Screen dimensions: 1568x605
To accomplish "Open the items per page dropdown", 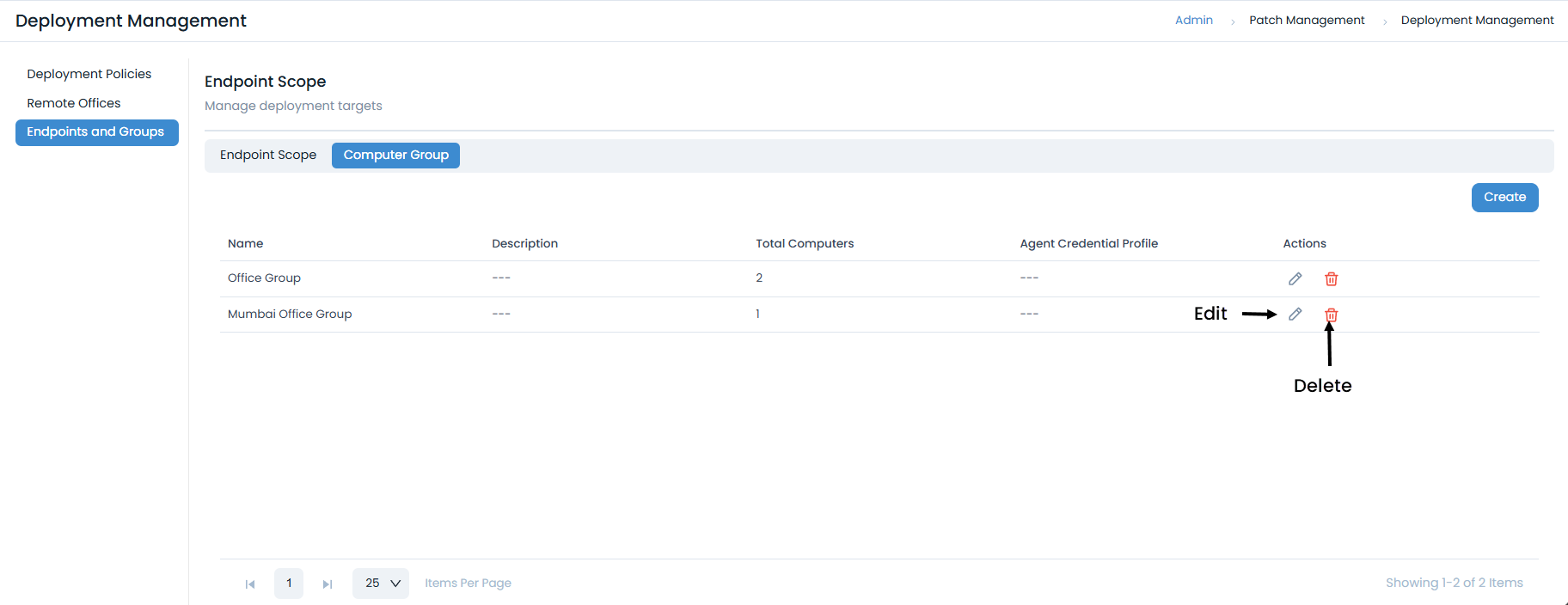I will [x=381, y=584].
